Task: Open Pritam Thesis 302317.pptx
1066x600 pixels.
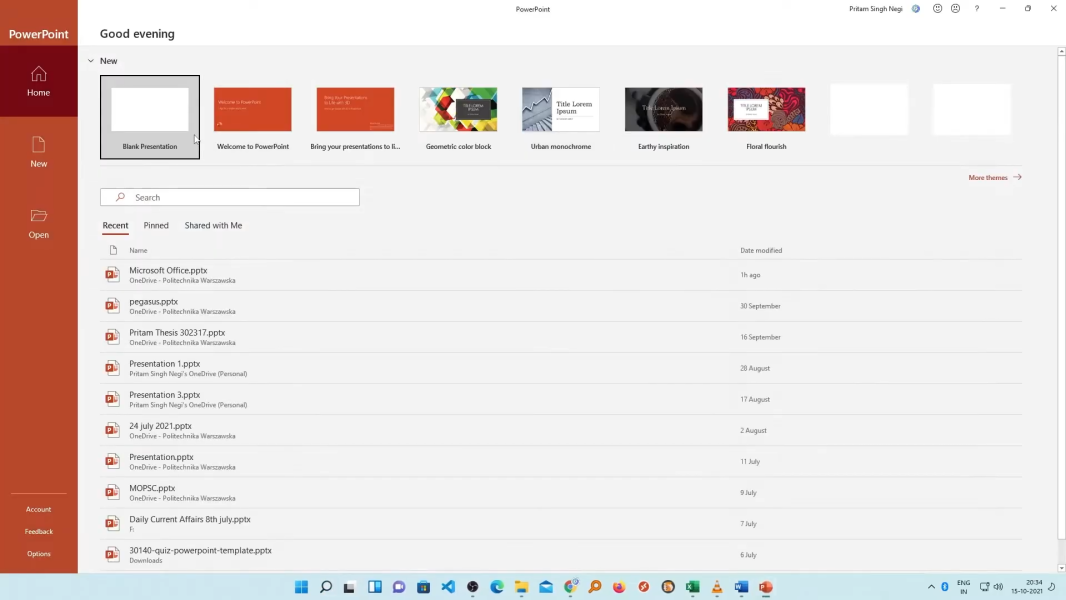Action: [x=561, y=337]
